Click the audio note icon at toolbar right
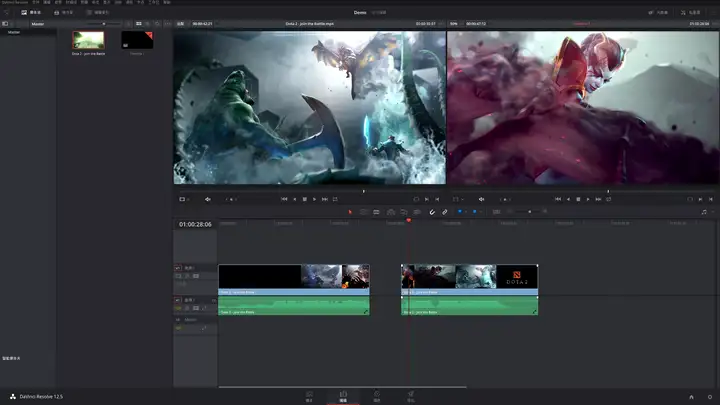Viewport: 720px width, 405px height. tap(704, 212)
